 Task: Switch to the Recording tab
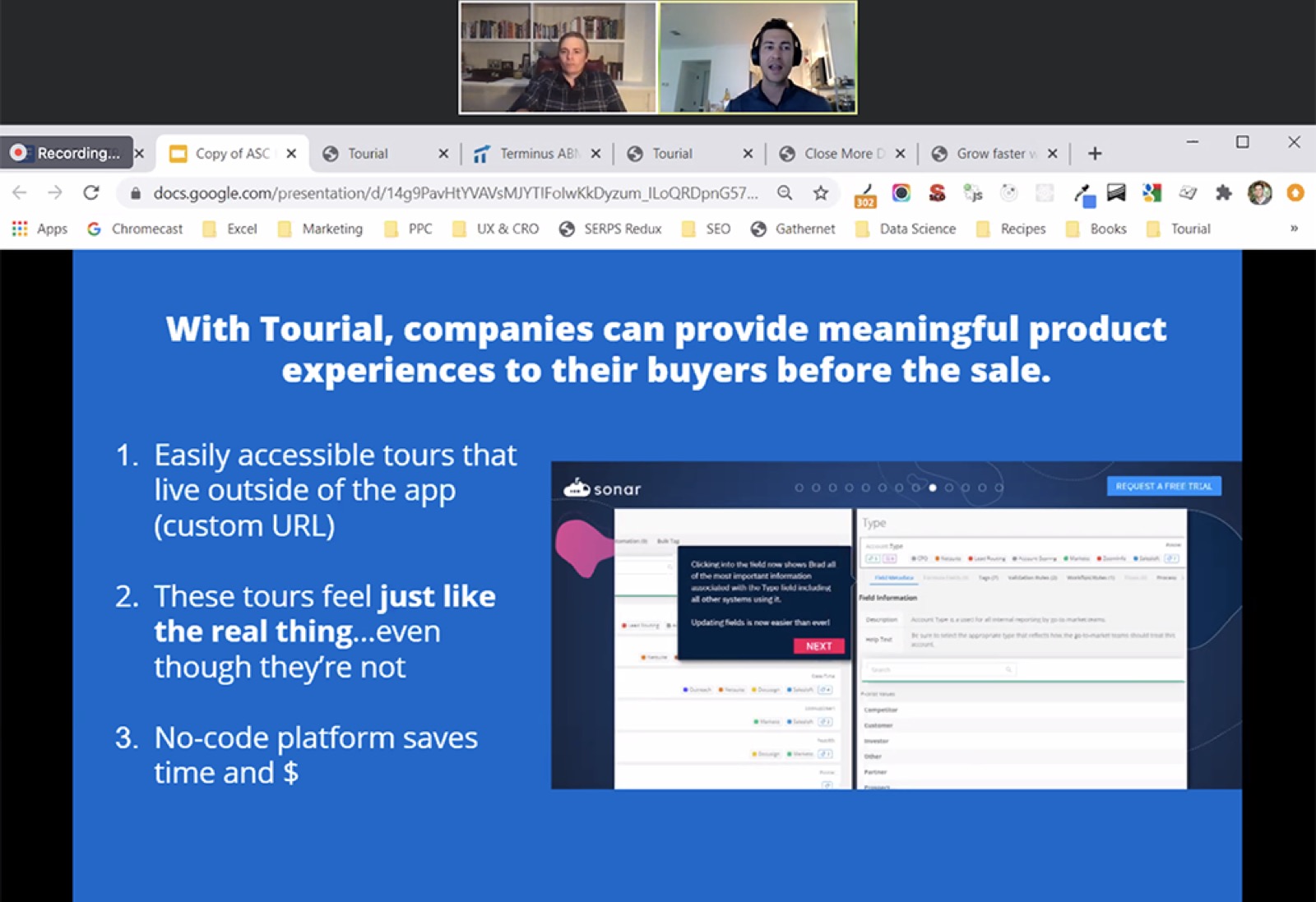point(67,153)
